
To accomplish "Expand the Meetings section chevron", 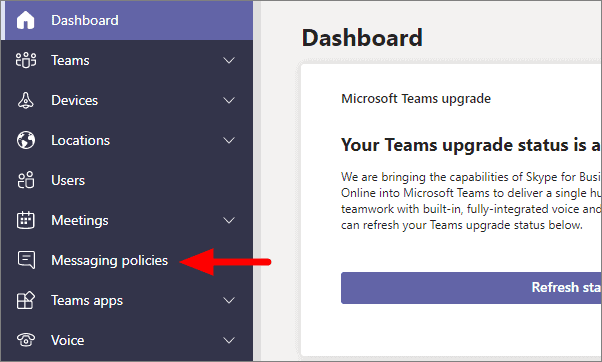I will (229, 220).
